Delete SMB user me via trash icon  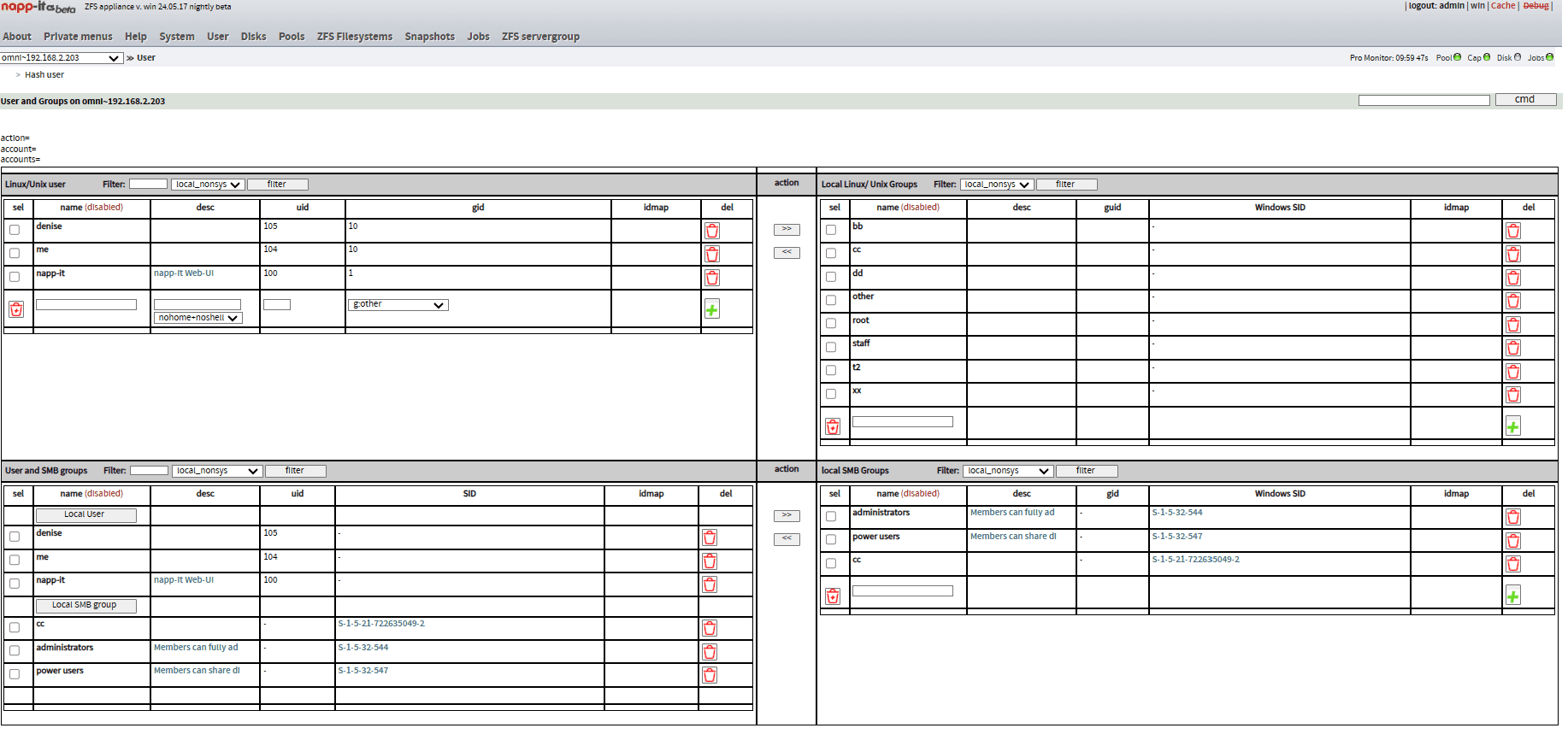click(x=710, y=561)
